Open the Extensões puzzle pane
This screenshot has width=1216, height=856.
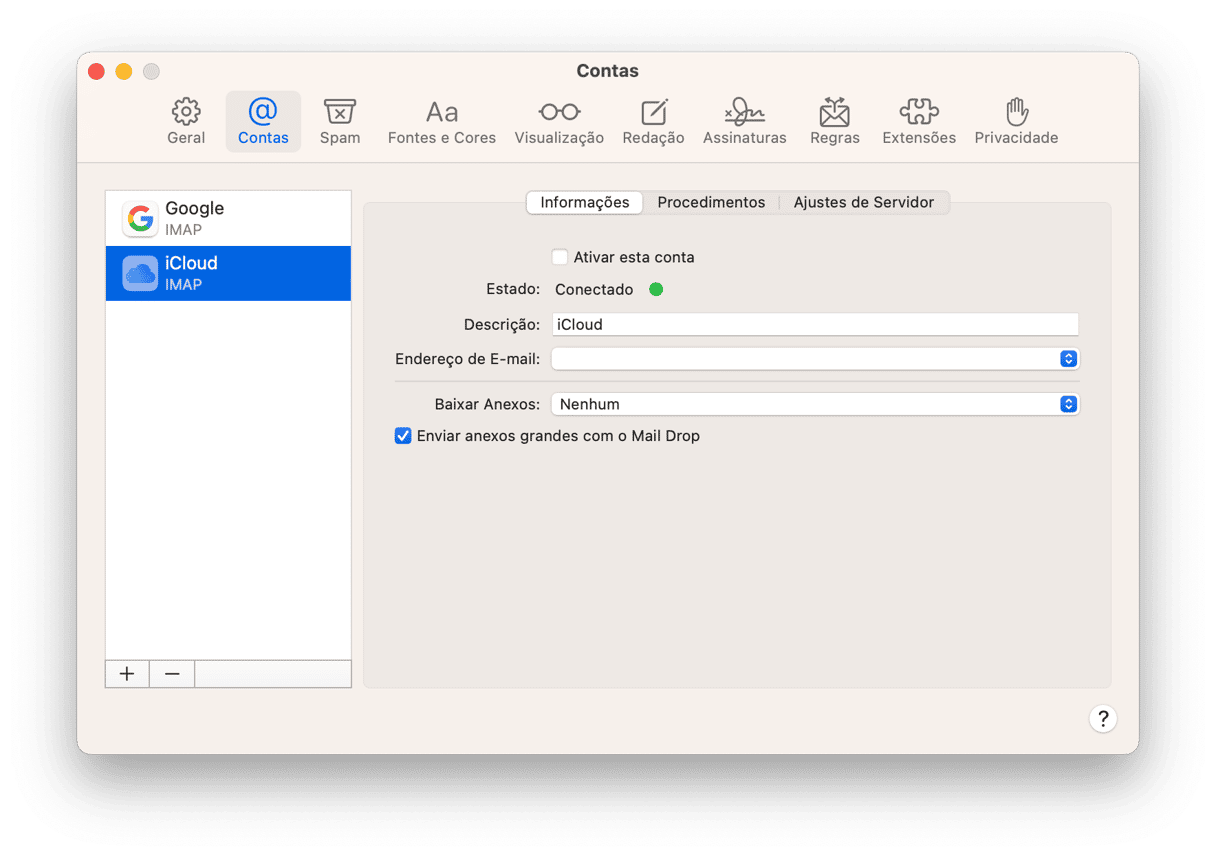pyautogui.click(x=918, y=122)
